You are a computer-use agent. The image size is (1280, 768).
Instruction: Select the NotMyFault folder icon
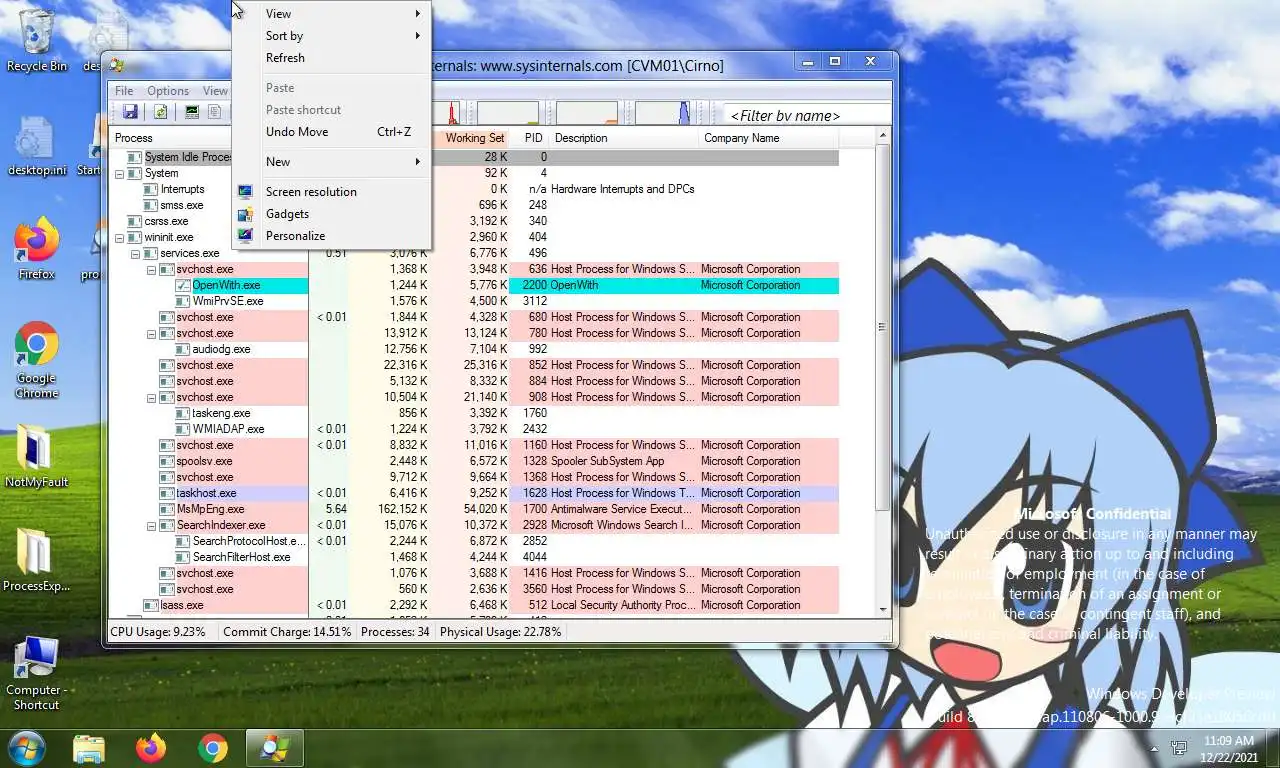[37, 456]
